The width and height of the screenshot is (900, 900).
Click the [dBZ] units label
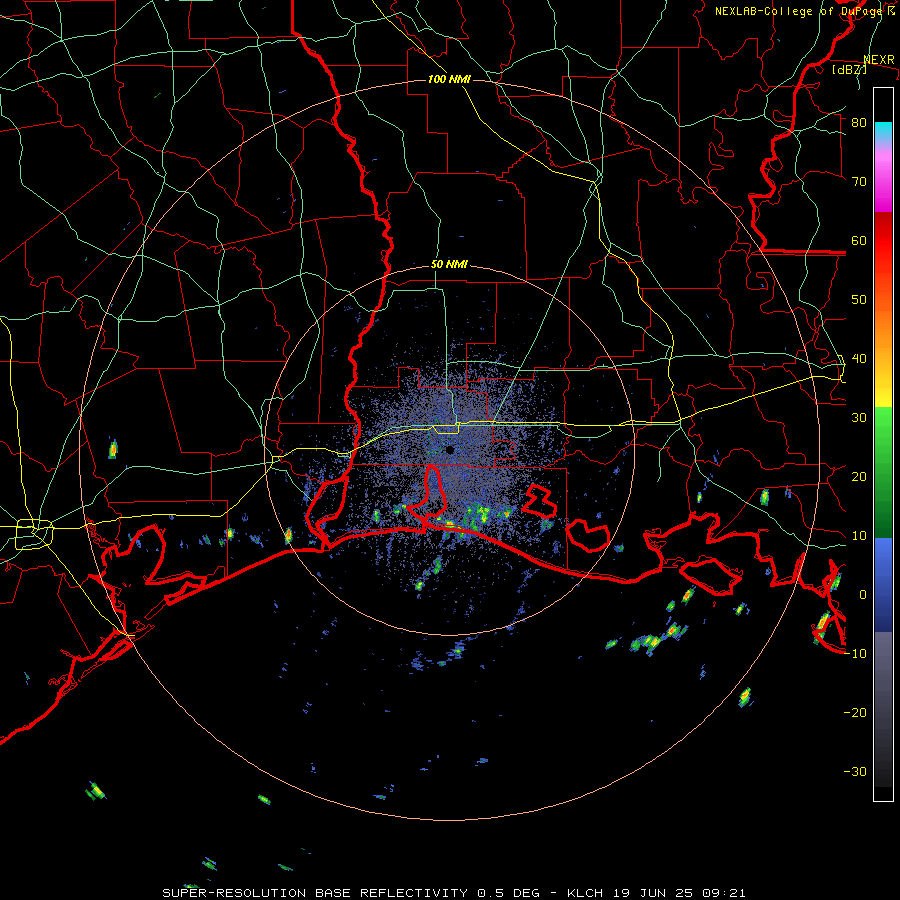[x=849, y=69]
